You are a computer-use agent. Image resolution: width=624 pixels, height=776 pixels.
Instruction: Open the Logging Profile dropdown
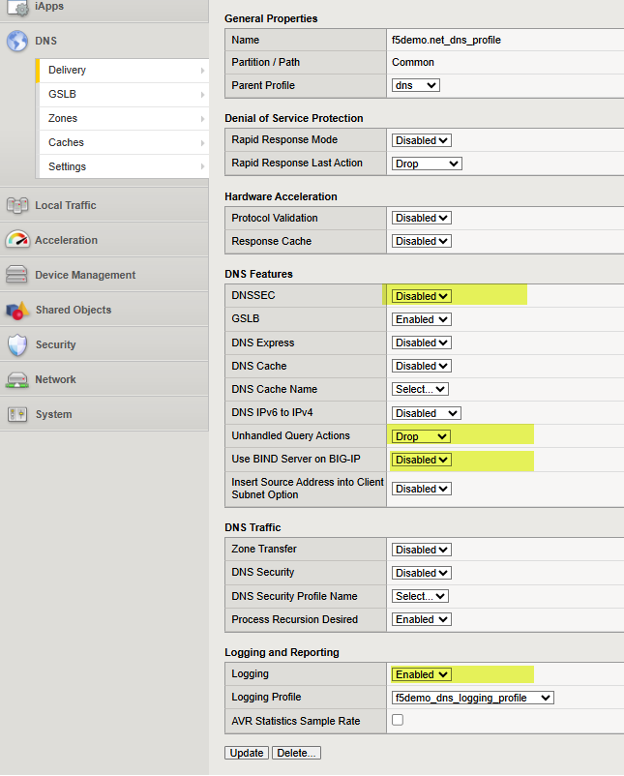(473, 697)
